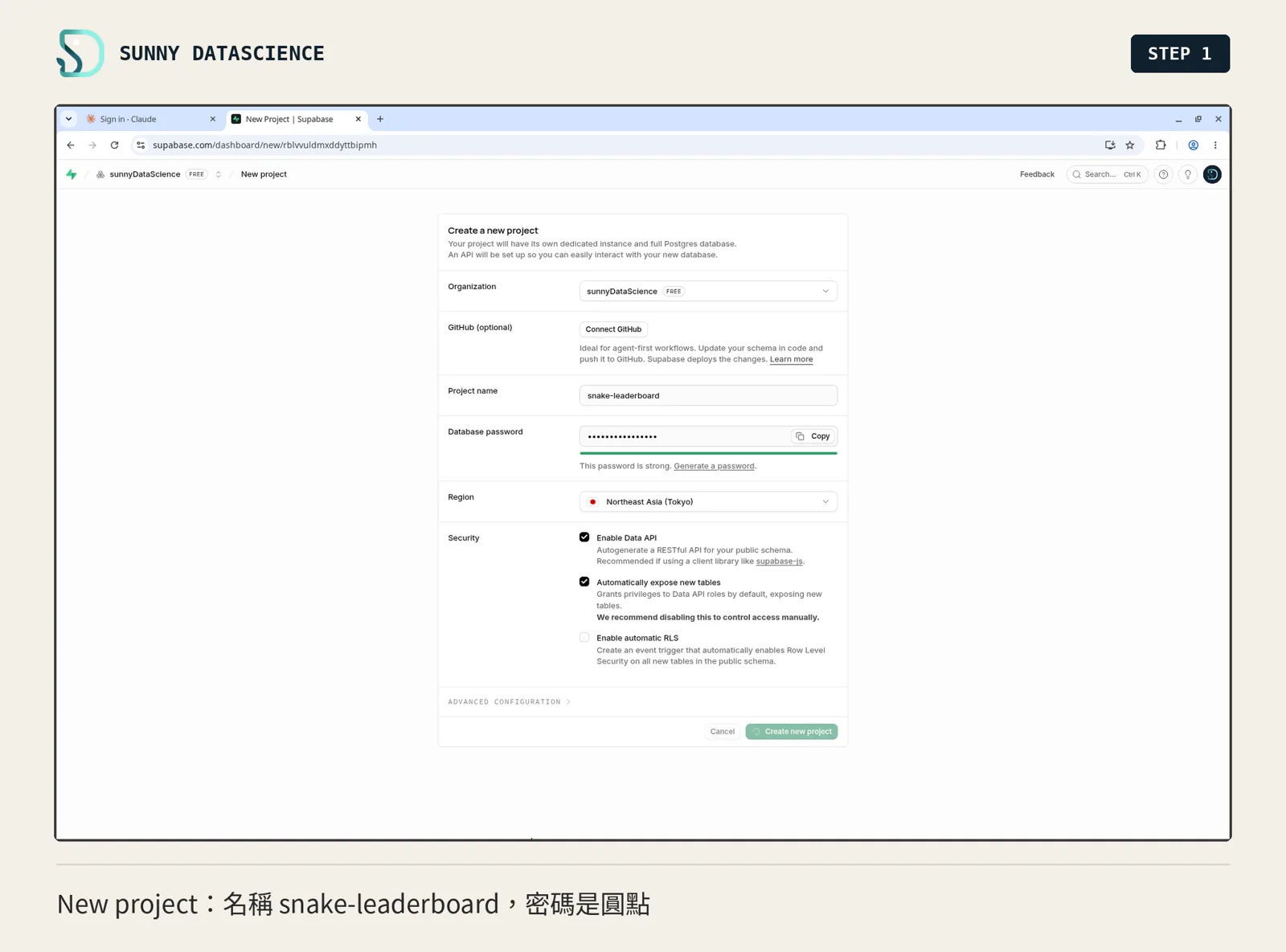Click the Search box in header
1286x952 pixels.
[x=1107, y=174]
